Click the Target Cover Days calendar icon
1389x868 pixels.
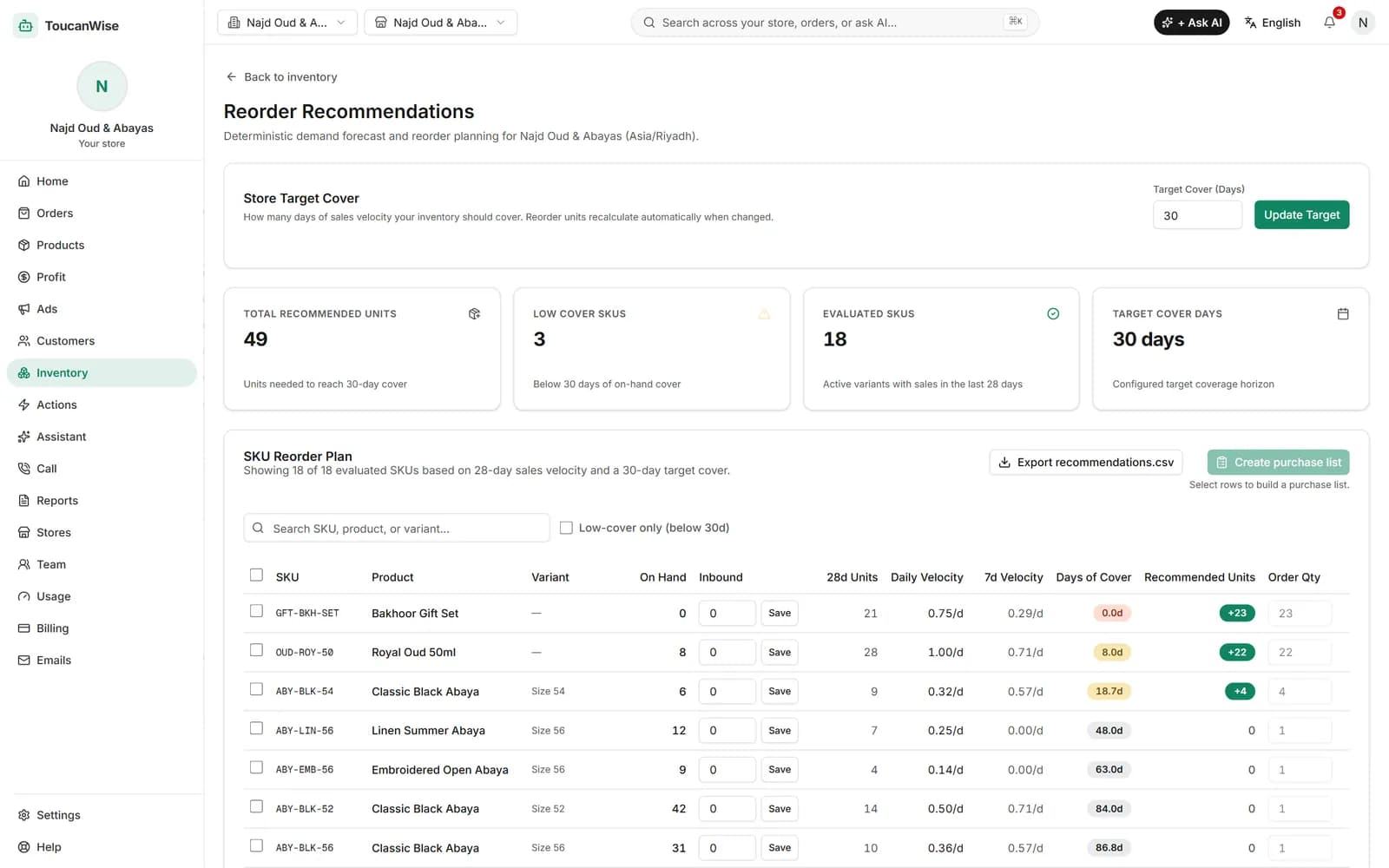coord(1343,313)
